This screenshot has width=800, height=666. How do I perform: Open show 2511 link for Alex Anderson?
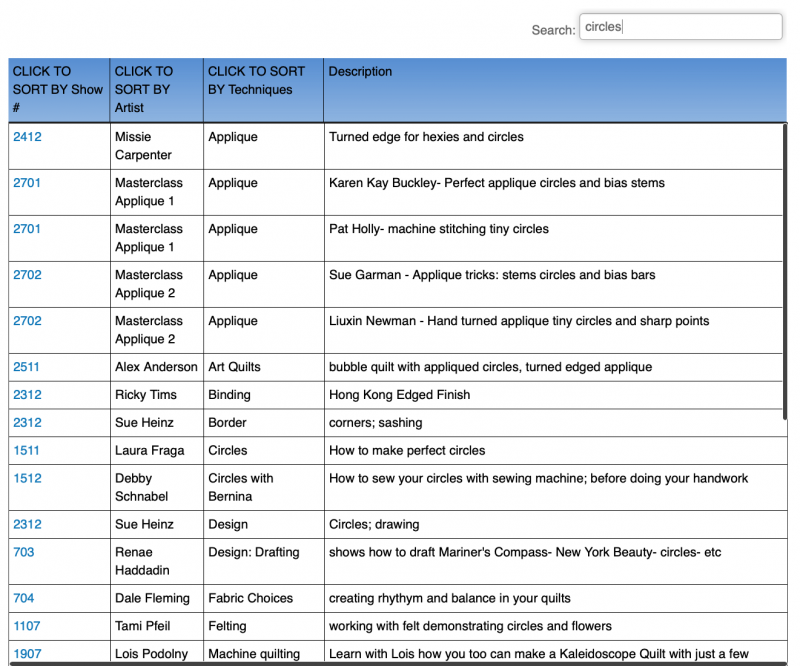[27, 367]
